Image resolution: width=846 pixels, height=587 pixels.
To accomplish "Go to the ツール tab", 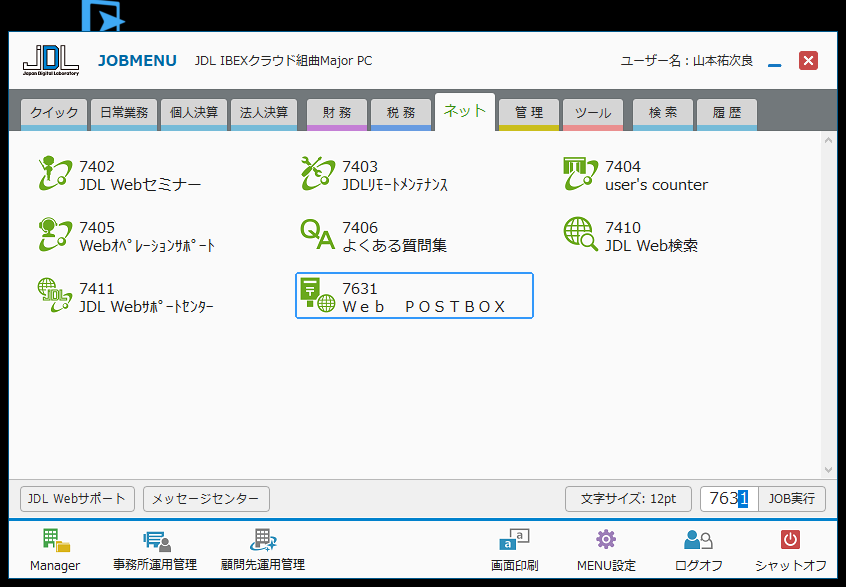I will [x=593, y=113].
